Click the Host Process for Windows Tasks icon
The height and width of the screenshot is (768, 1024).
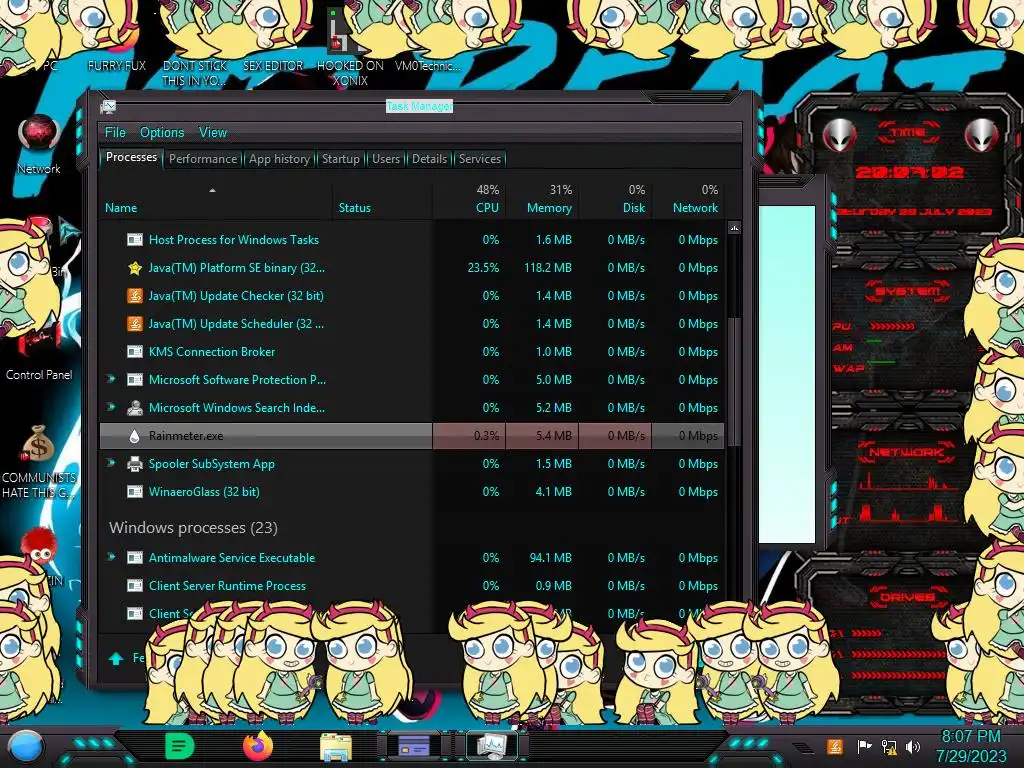(x=135, y=240)
